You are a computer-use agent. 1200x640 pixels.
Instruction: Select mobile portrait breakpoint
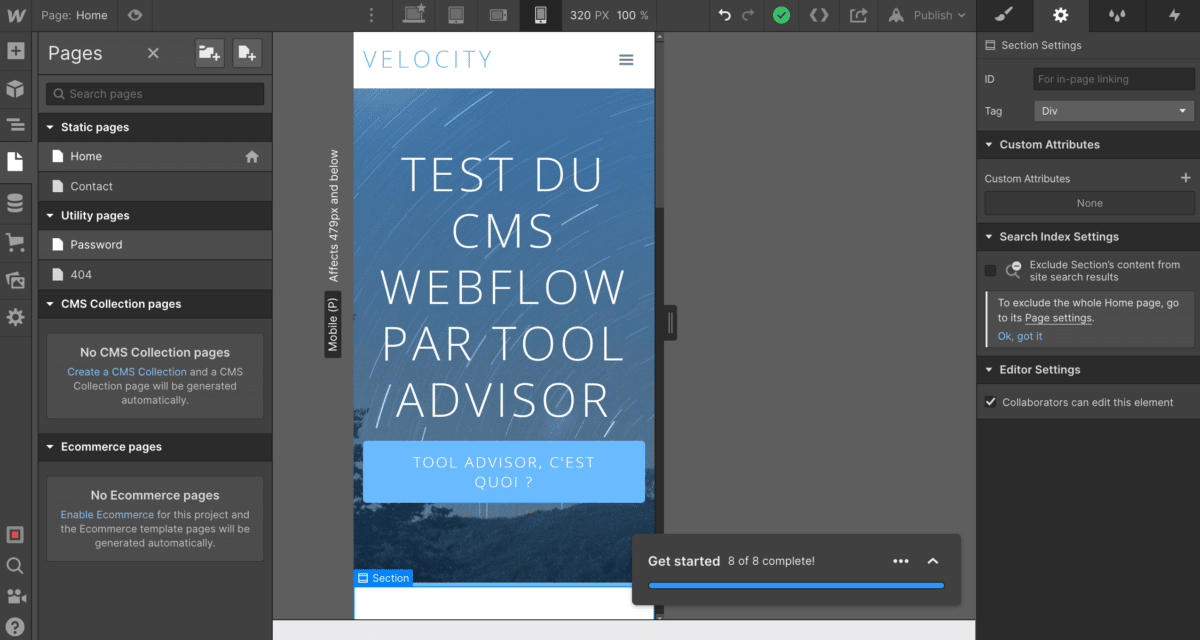pyautogui.click(x=540, y=15)
